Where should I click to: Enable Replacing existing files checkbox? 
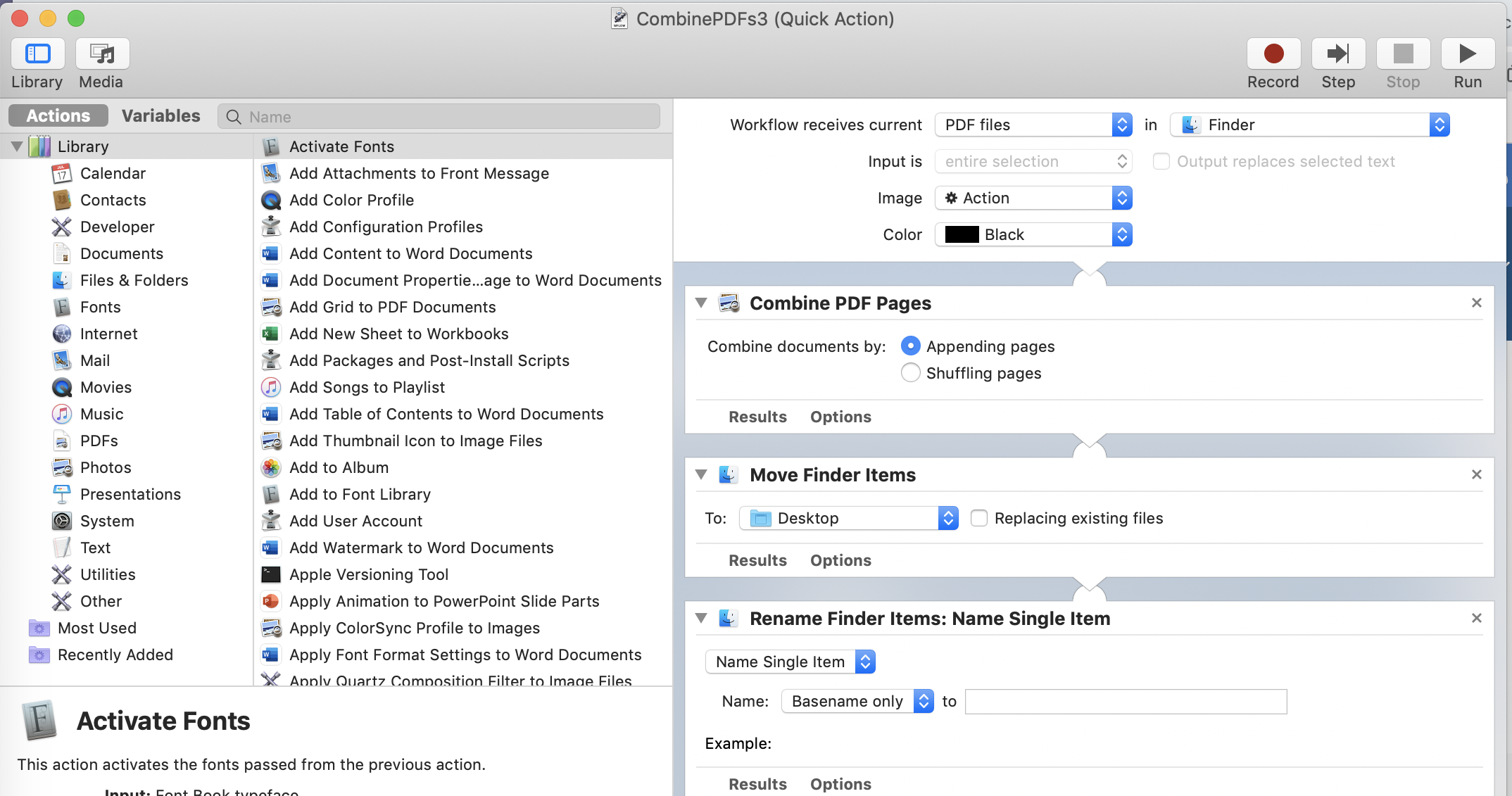tap(978, 519)
